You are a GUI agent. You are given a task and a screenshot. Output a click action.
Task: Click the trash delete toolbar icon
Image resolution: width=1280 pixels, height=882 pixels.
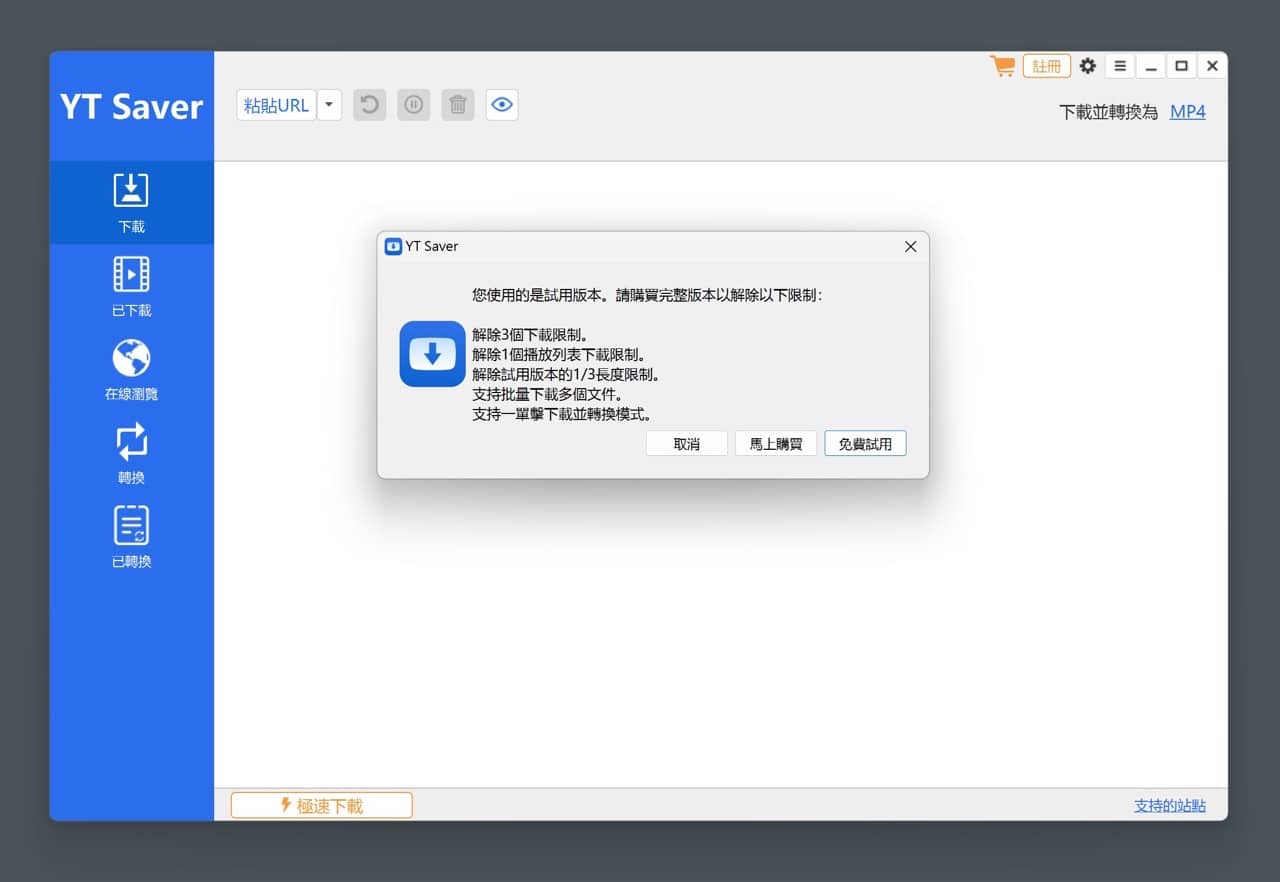pos(458,105)
